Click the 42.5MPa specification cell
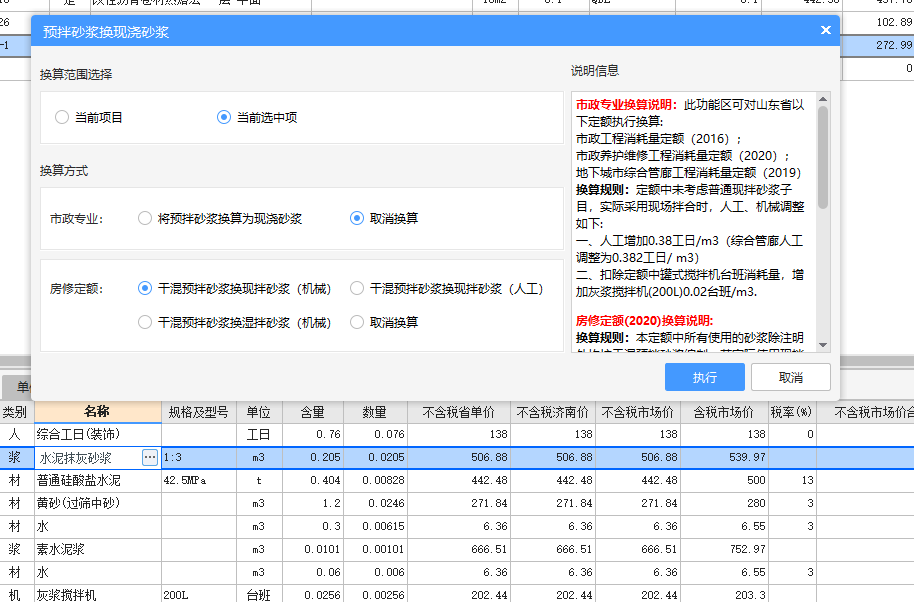 click(x=199, y=481)
